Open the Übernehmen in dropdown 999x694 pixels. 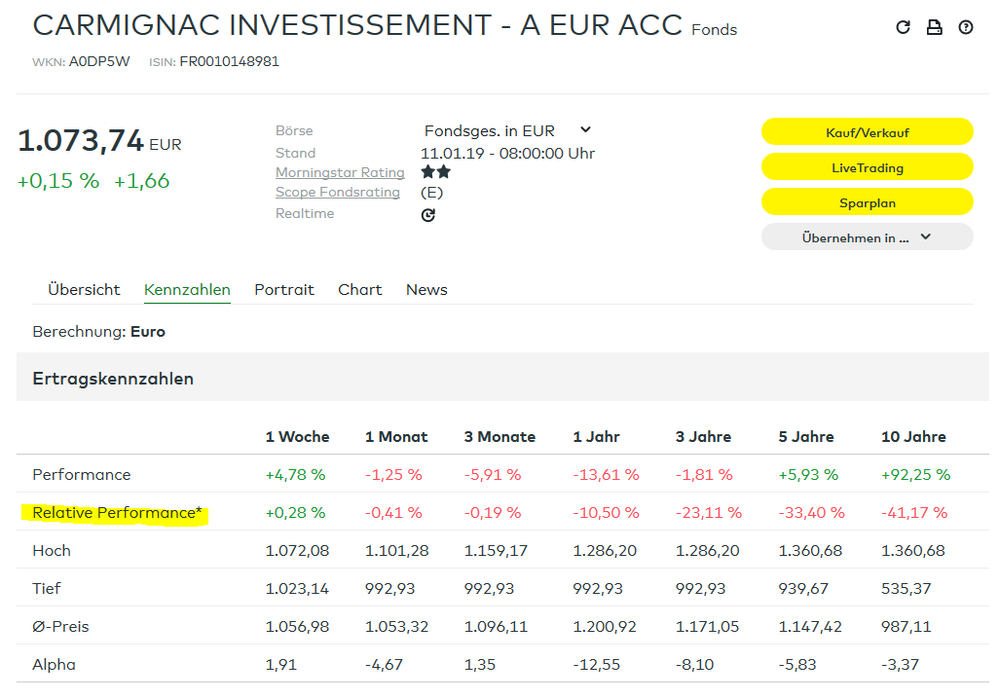click(866, 237)
